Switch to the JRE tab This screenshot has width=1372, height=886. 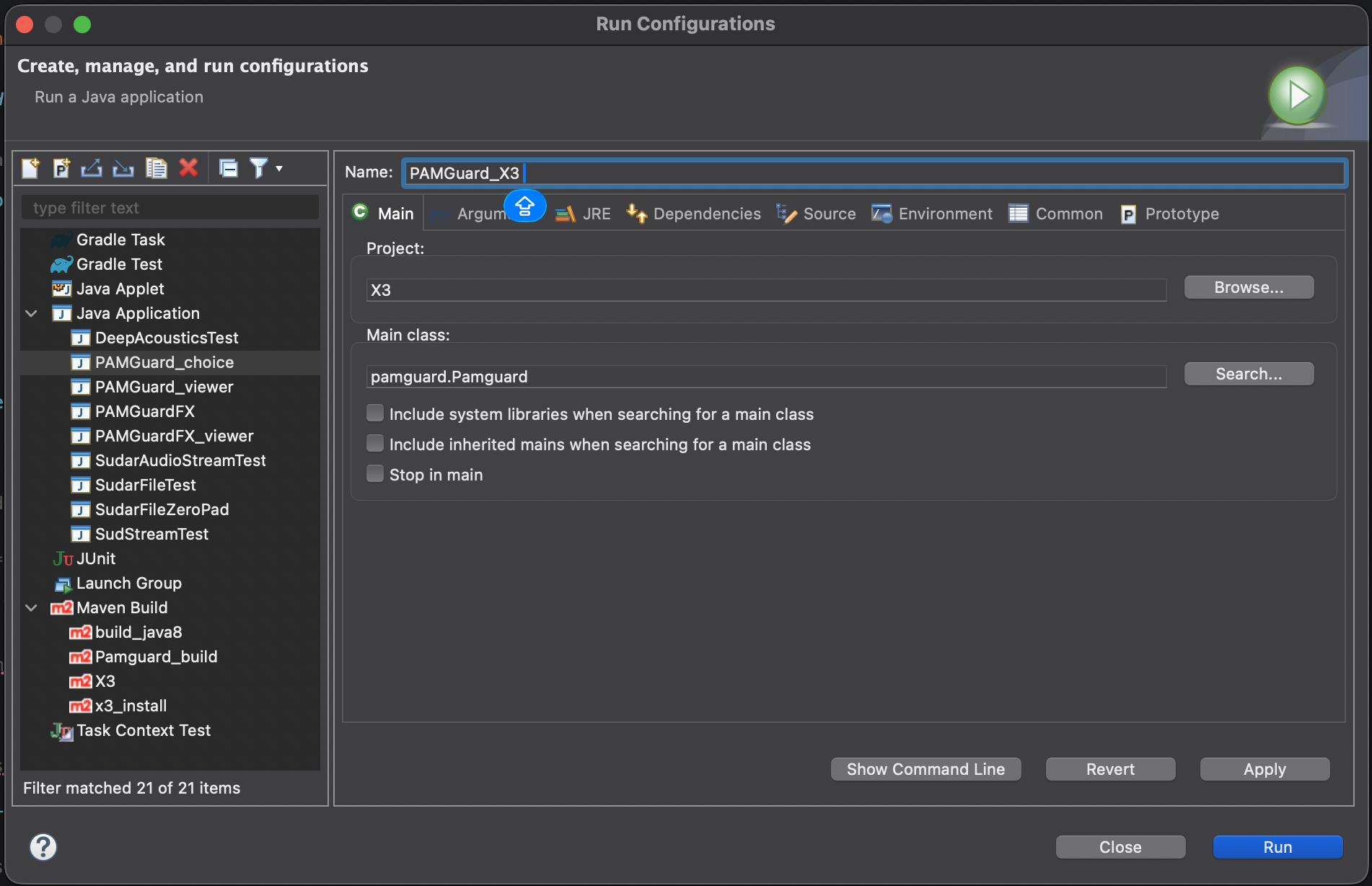click(586, 214)
